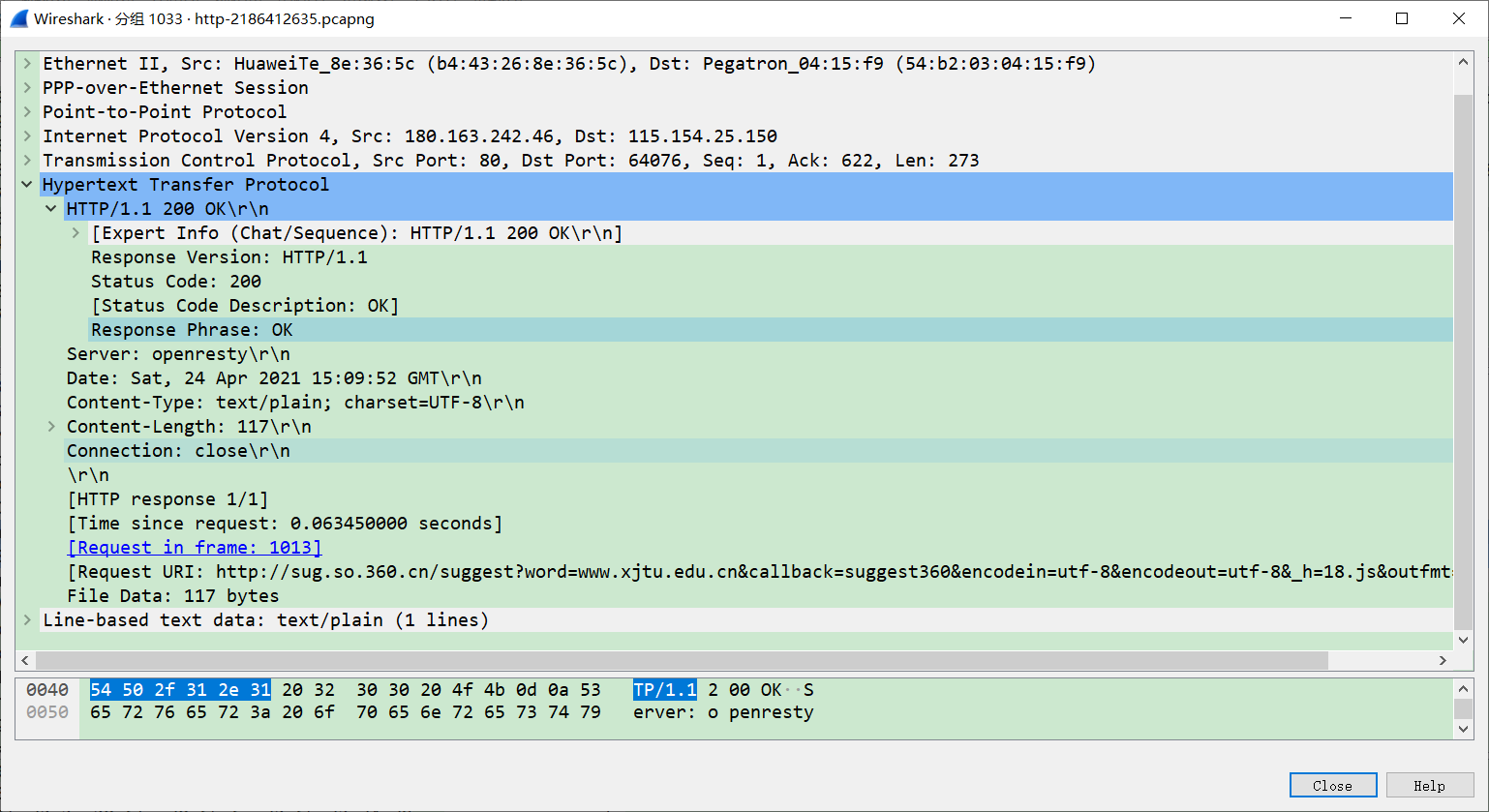Minimize the Wireshark packet window
This screenshot has height=812, width=1489.
point(1346,18)
